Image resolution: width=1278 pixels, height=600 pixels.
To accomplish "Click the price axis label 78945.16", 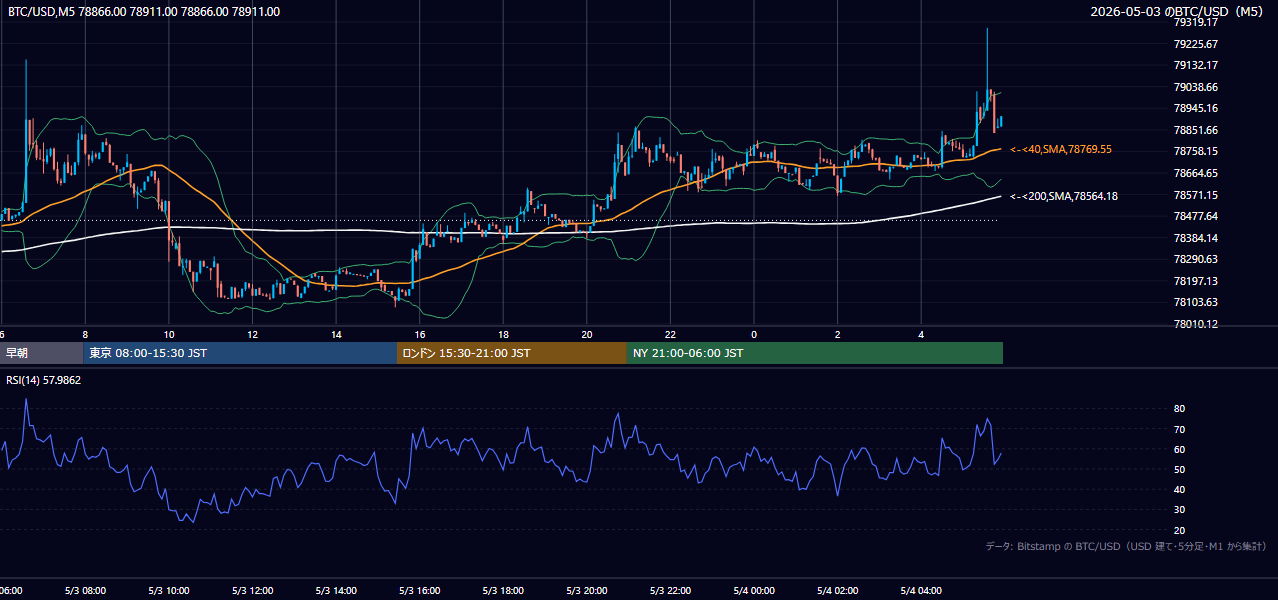I will tap(1195, 108).
